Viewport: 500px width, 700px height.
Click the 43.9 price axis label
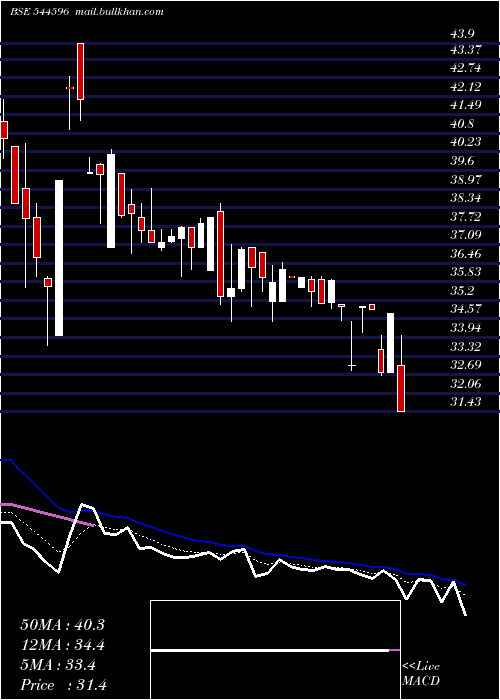(462, 33)
